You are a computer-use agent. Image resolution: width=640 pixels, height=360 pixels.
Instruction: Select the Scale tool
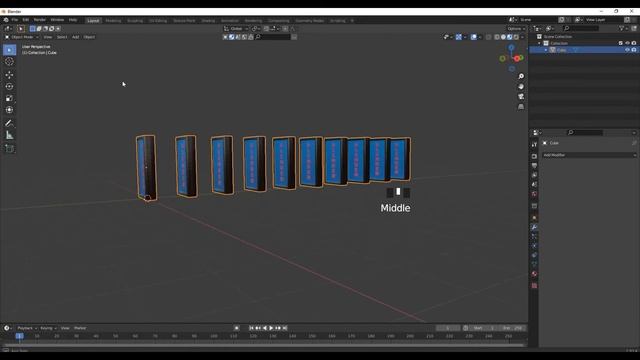click(x=9, y=98)
